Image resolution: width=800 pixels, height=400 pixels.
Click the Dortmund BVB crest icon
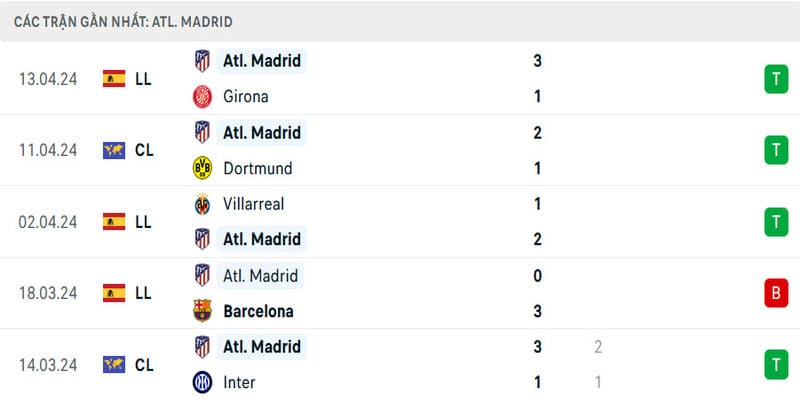[202, 168]
